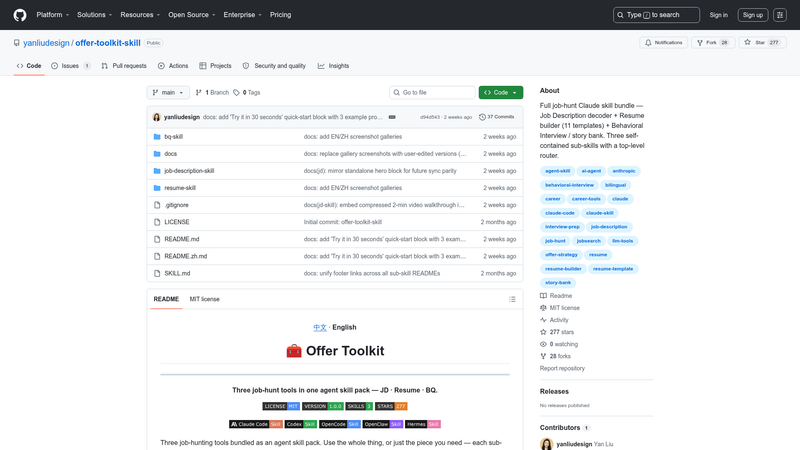This screenshot has height=450, width=800.
Task: Focus the search box in header
Action: [x=656, y=15]
